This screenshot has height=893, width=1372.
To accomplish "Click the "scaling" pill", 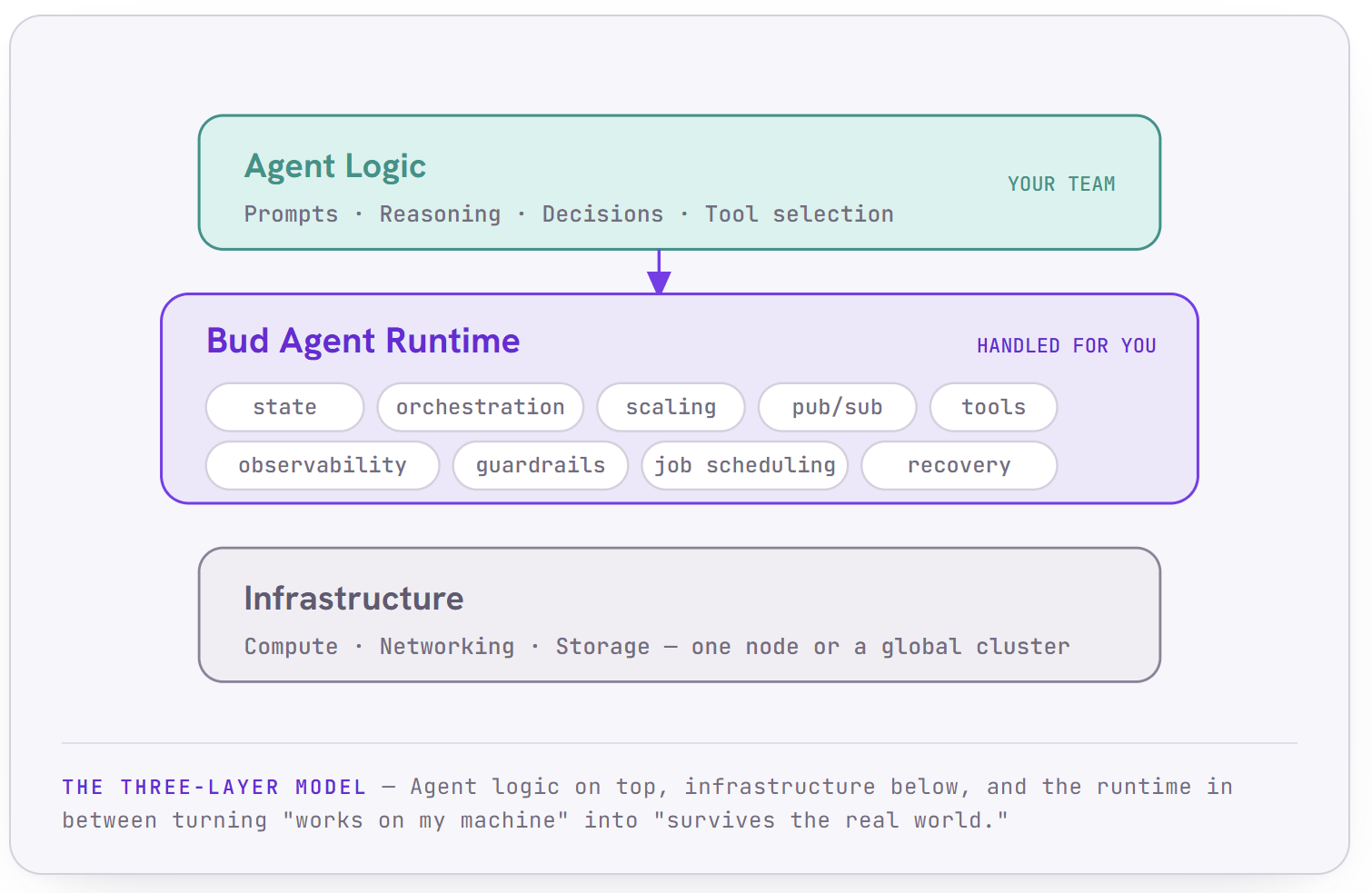I will 671,407.
